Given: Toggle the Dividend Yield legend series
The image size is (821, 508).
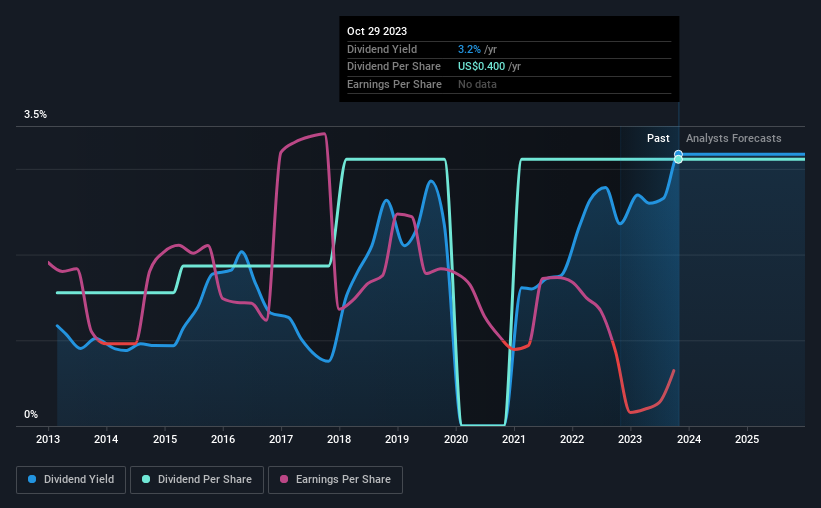Looking at the screenshot, I should (71, 480).
